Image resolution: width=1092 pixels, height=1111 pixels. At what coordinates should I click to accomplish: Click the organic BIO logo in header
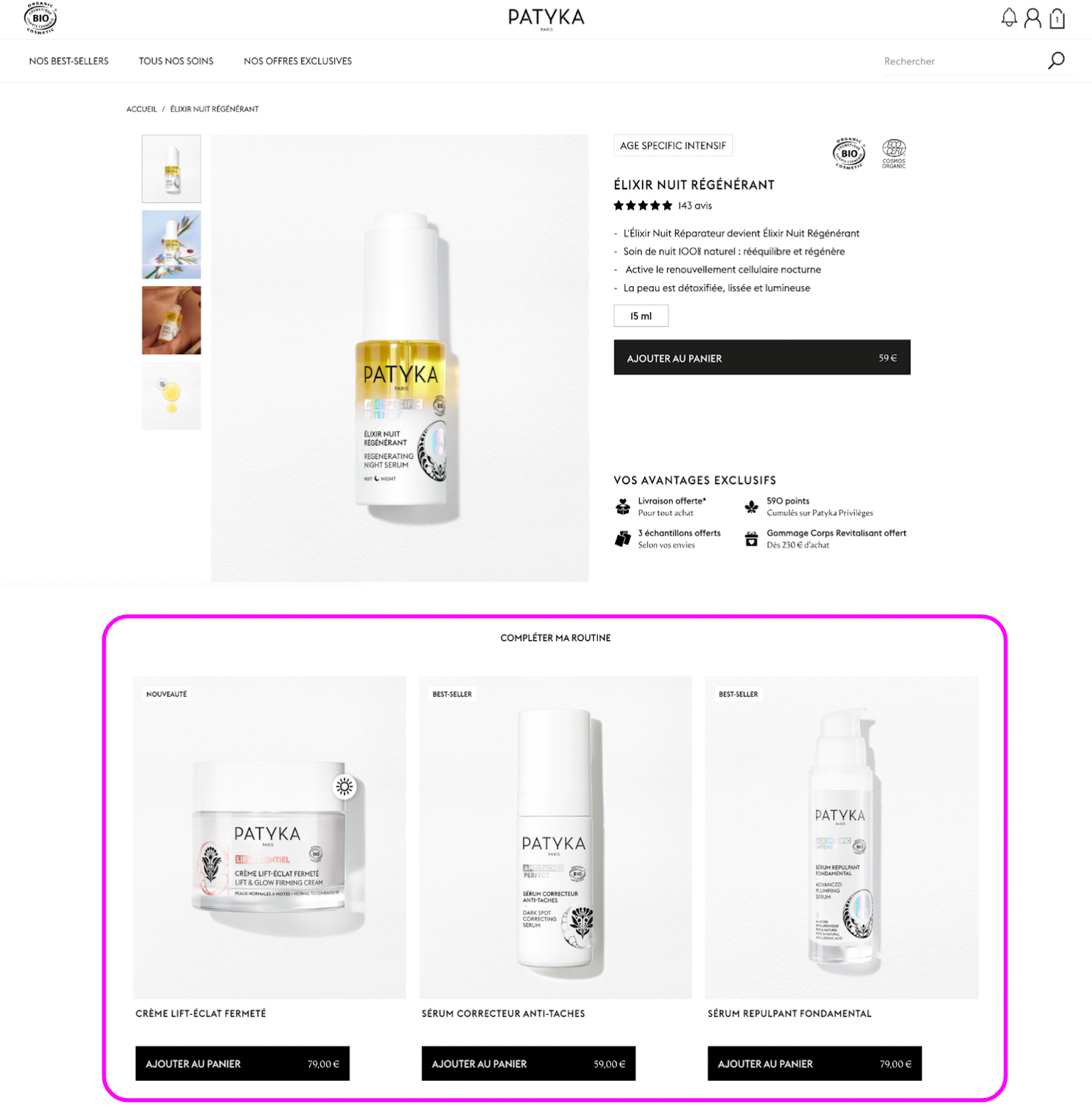point(40,18)
